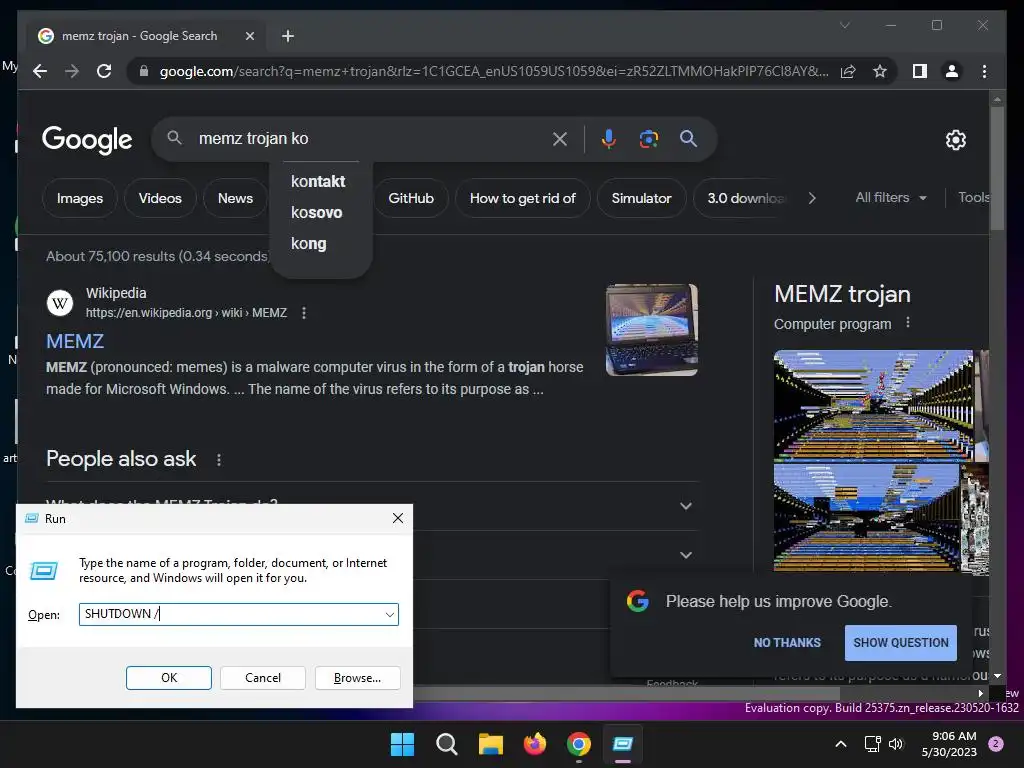Open MEMZ trojan knowledge panel options

click(x=908, y=323)
